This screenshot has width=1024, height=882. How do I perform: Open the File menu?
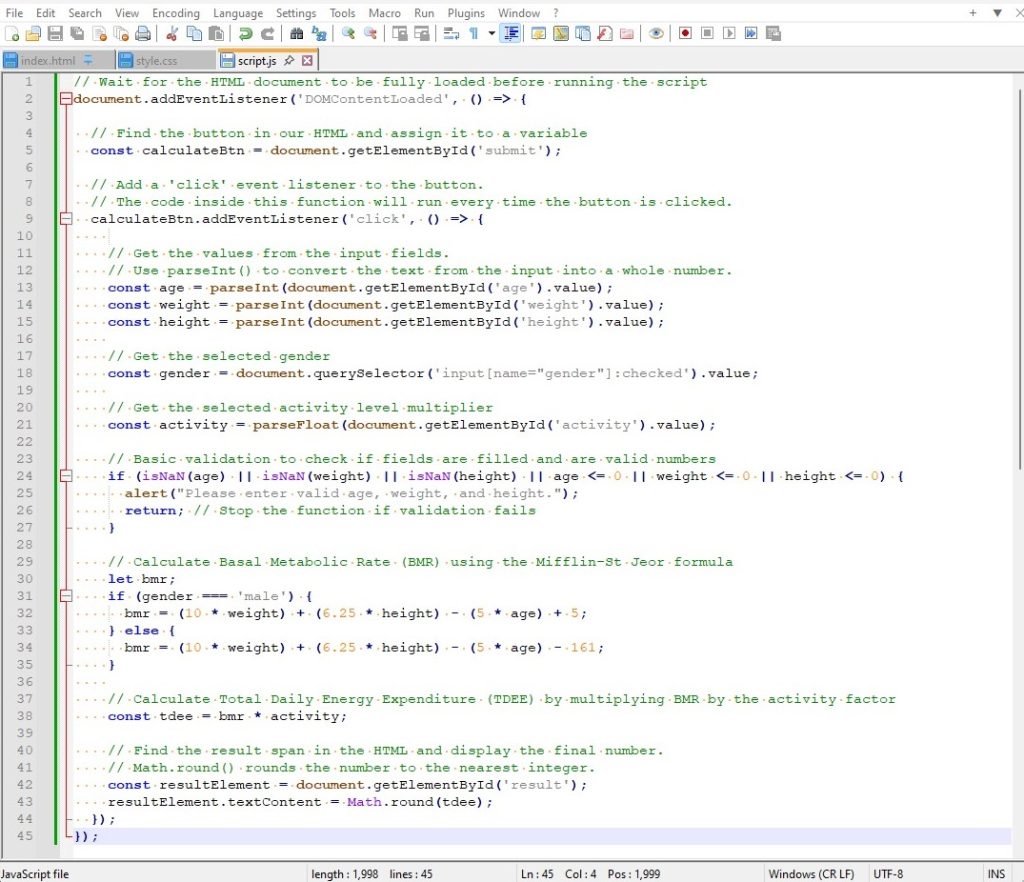coord(14,13)
